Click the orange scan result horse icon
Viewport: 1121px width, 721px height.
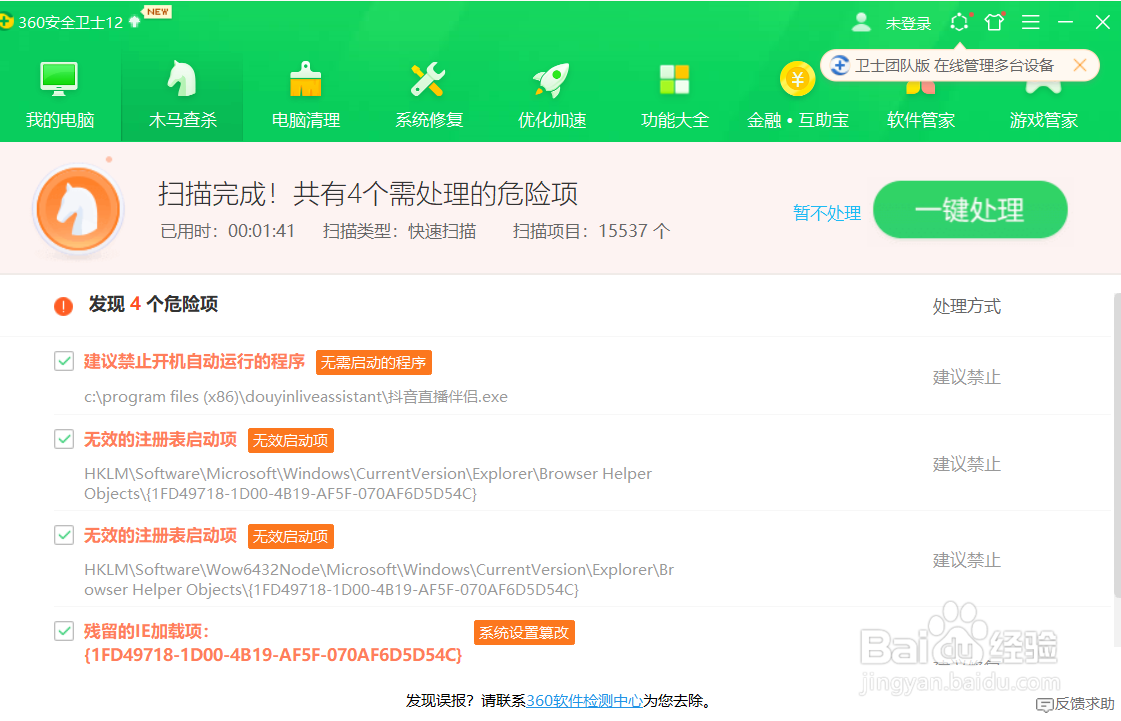(78, 210)
